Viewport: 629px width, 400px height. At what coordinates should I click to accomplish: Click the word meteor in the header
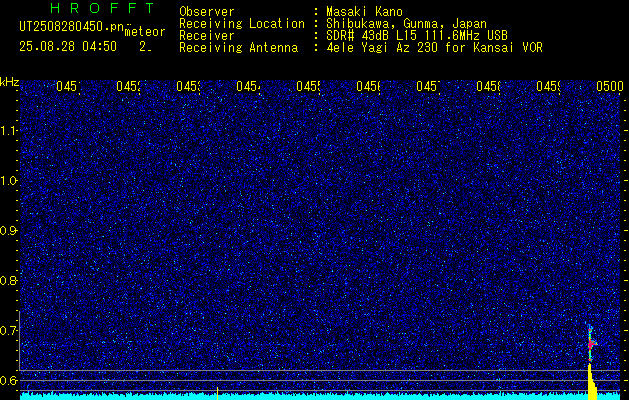click(x=145, y=32)
